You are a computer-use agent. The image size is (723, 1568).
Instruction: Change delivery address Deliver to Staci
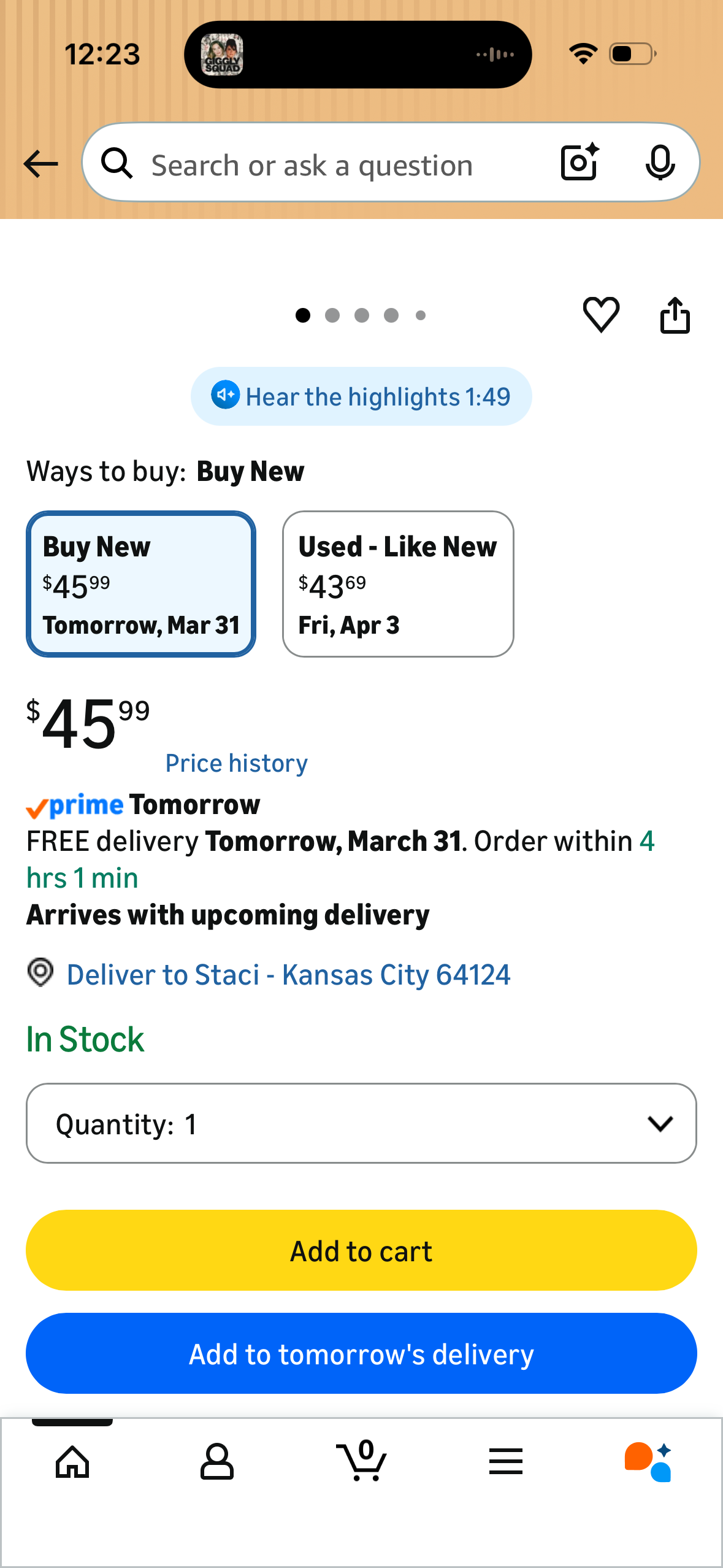pos(288,975)
